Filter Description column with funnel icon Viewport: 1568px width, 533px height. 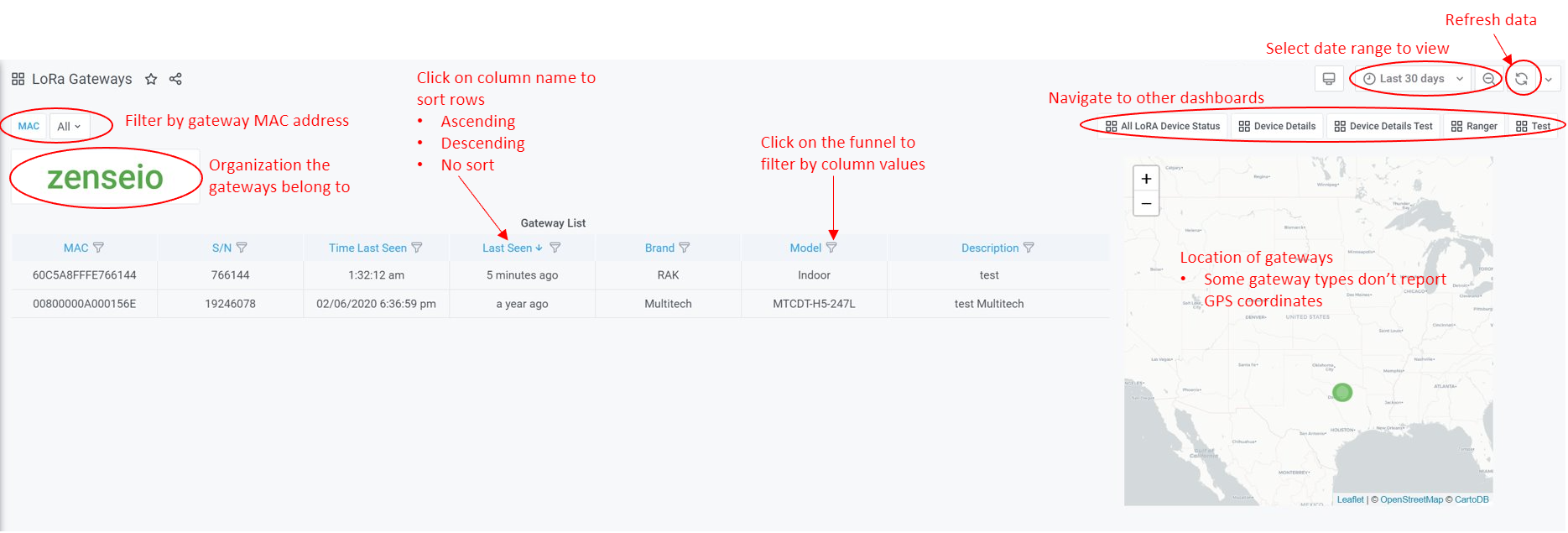[x=1029, y=248]
